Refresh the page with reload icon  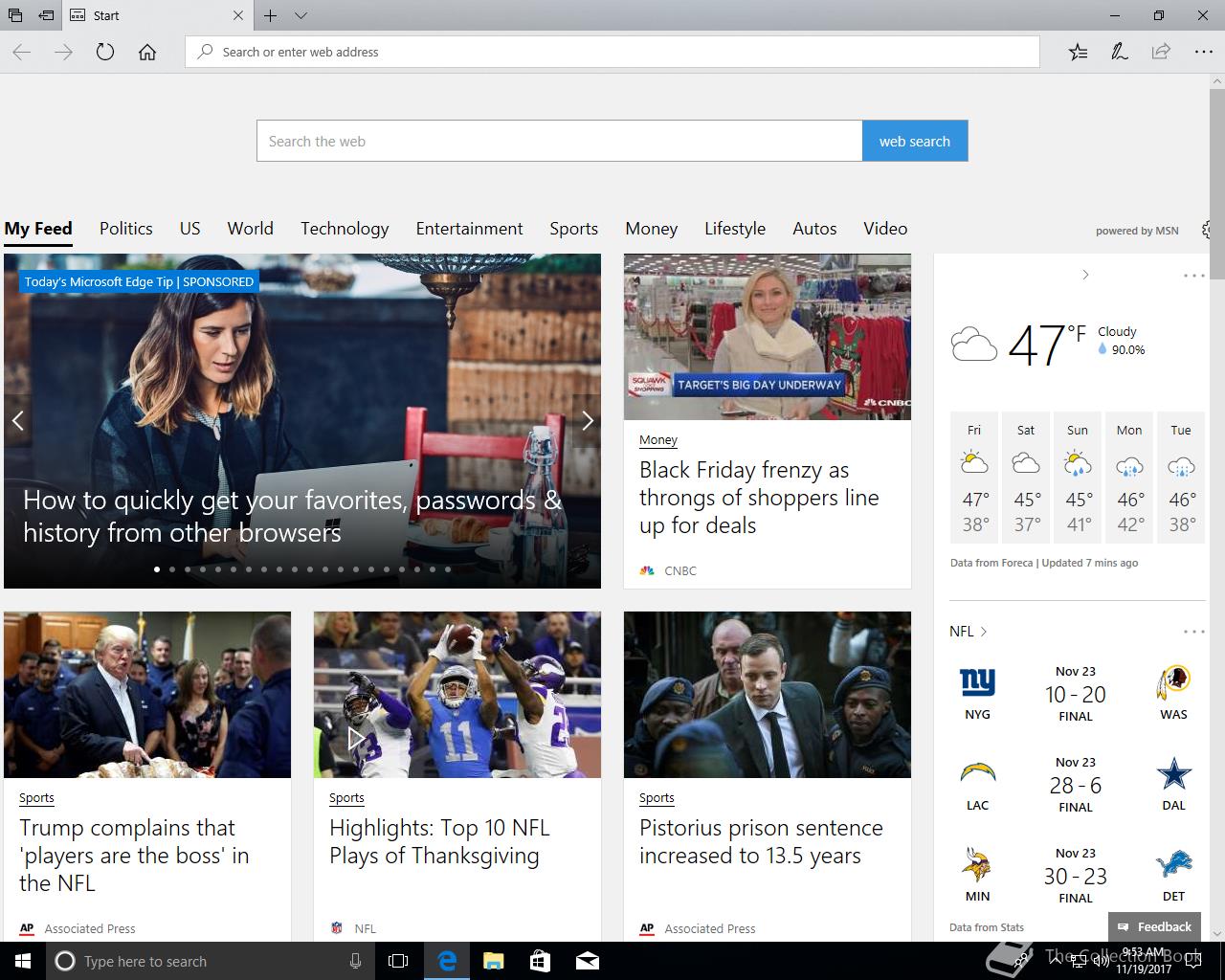pos(105,52)
